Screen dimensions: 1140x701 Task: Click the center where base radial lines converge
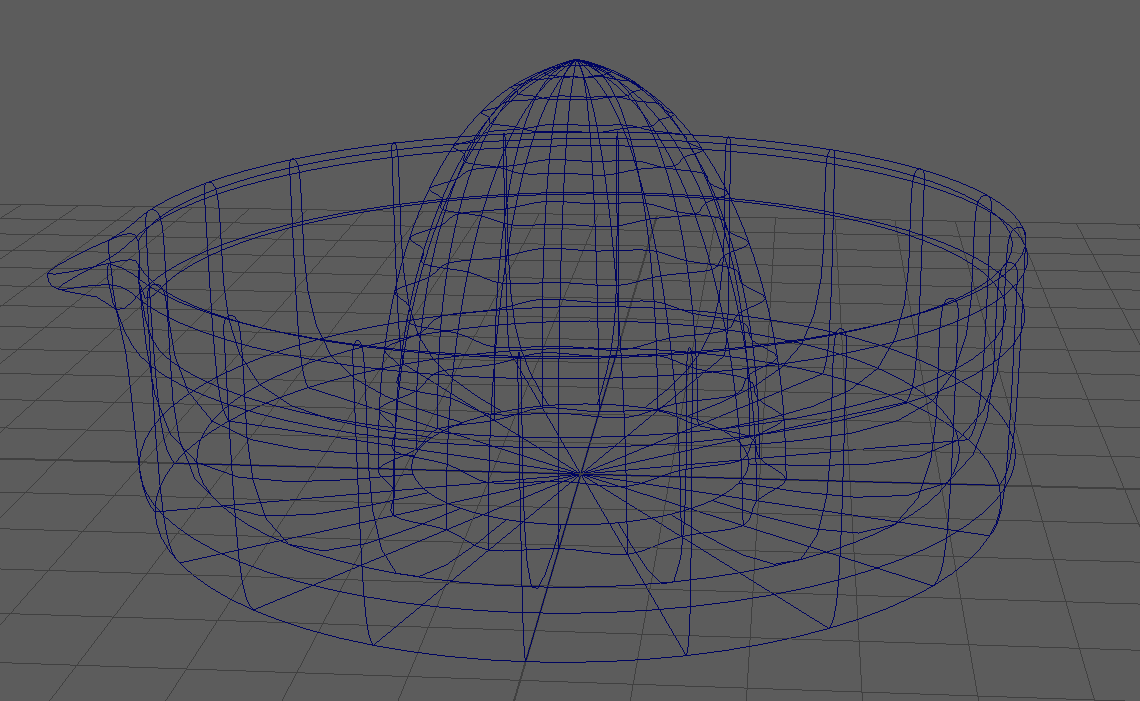tap(580, 474)
